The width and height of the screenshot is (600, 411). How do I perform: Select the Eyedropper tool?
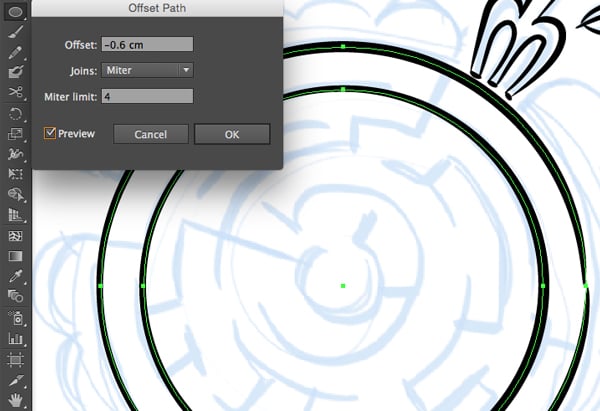click(15, 276)
